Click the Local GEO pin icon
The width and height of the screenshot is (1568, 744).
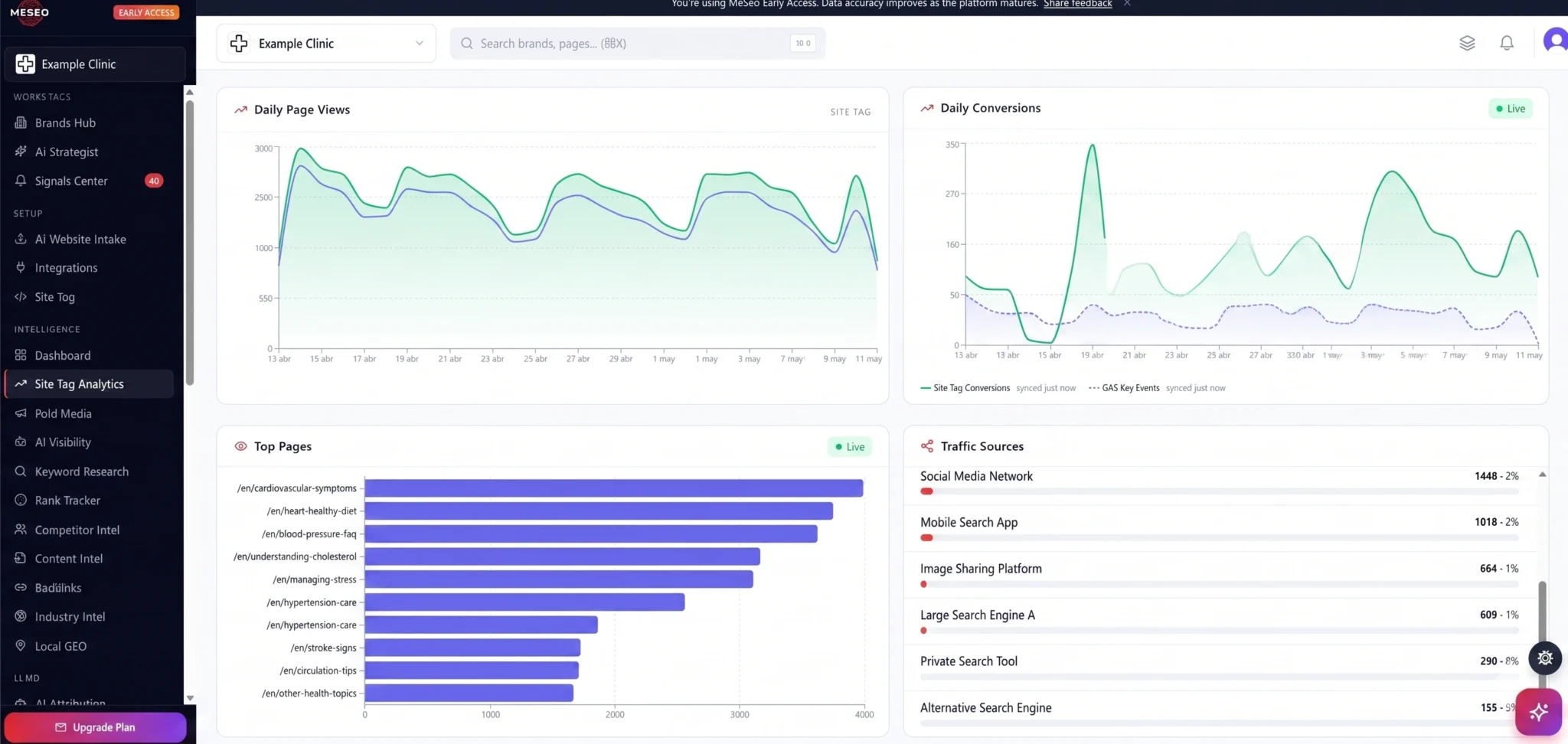click(21, 645)
